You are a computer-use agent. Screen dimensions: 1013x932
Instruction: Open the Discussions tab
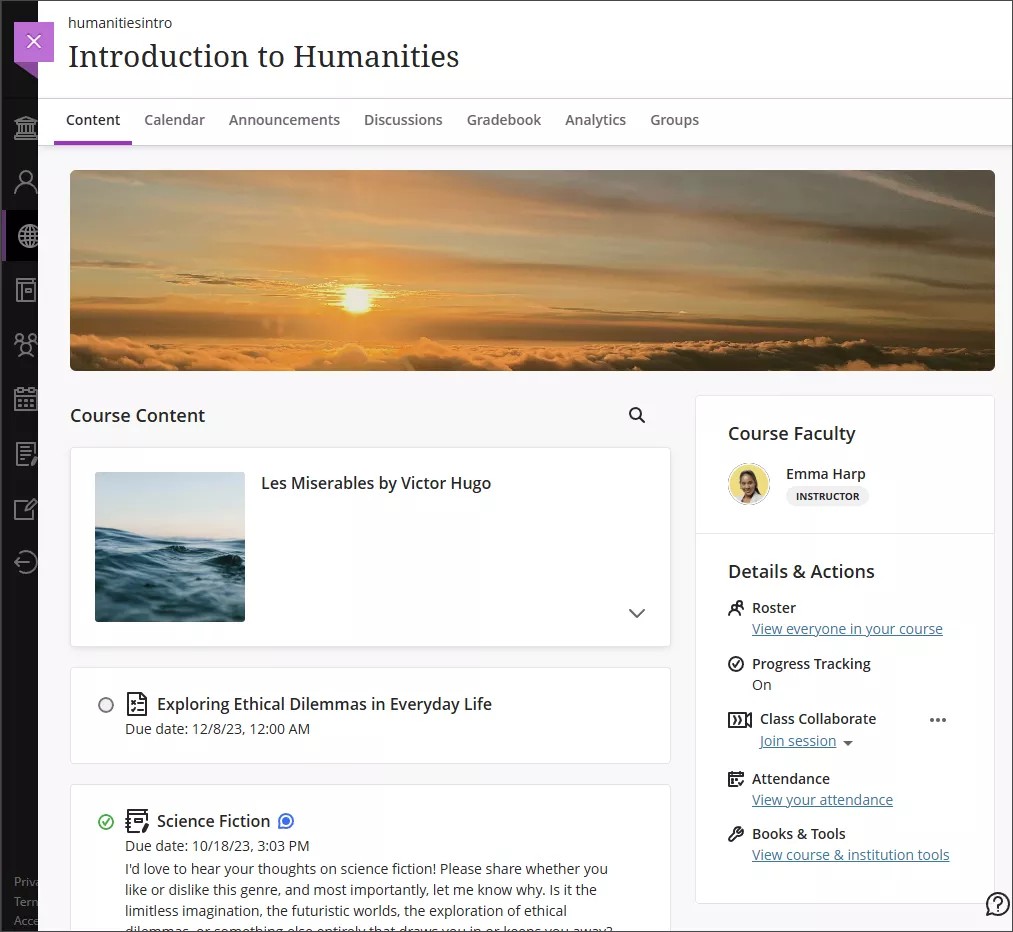point(403,119)
